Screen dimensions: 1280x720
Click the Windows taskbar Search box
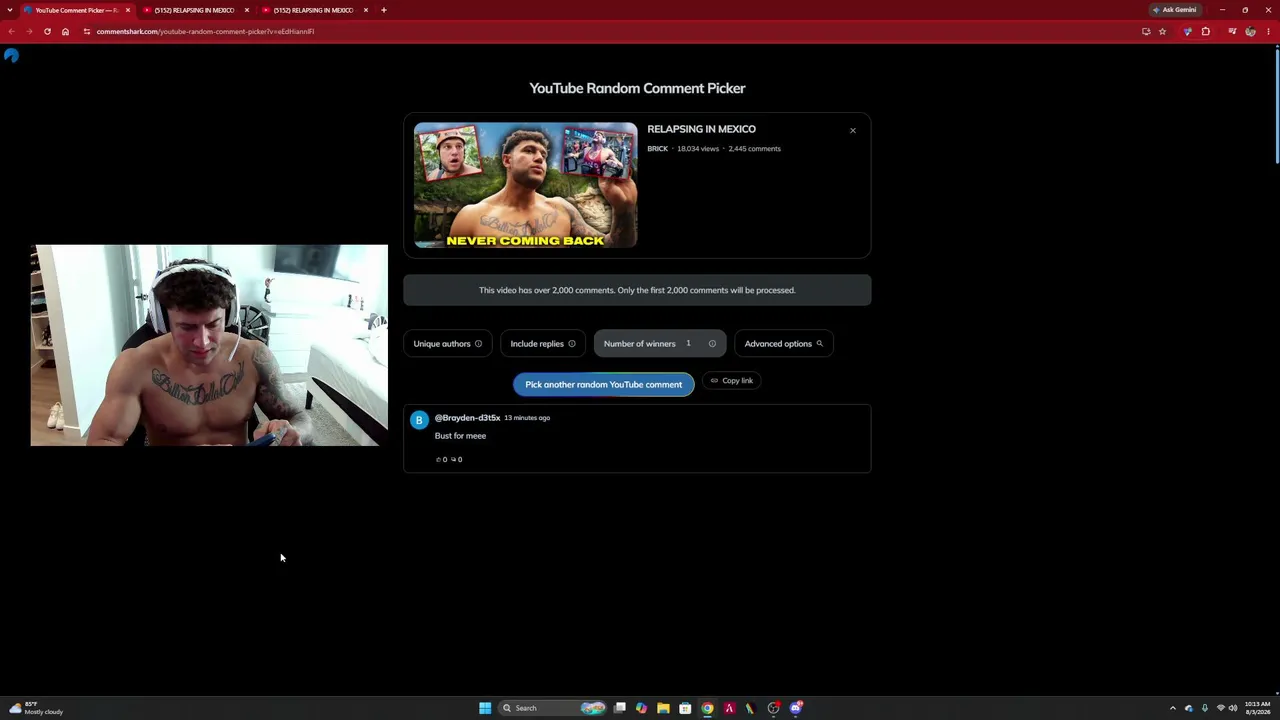tap(553, 708)
